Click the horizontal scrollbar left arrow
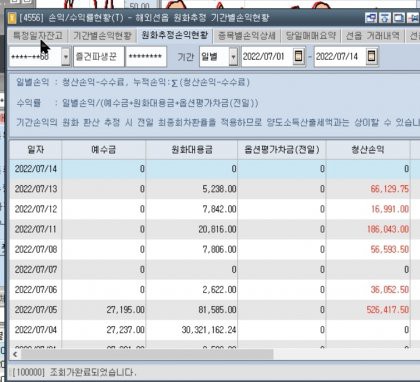This screenshot has width=420, height=382. (15, 354)
